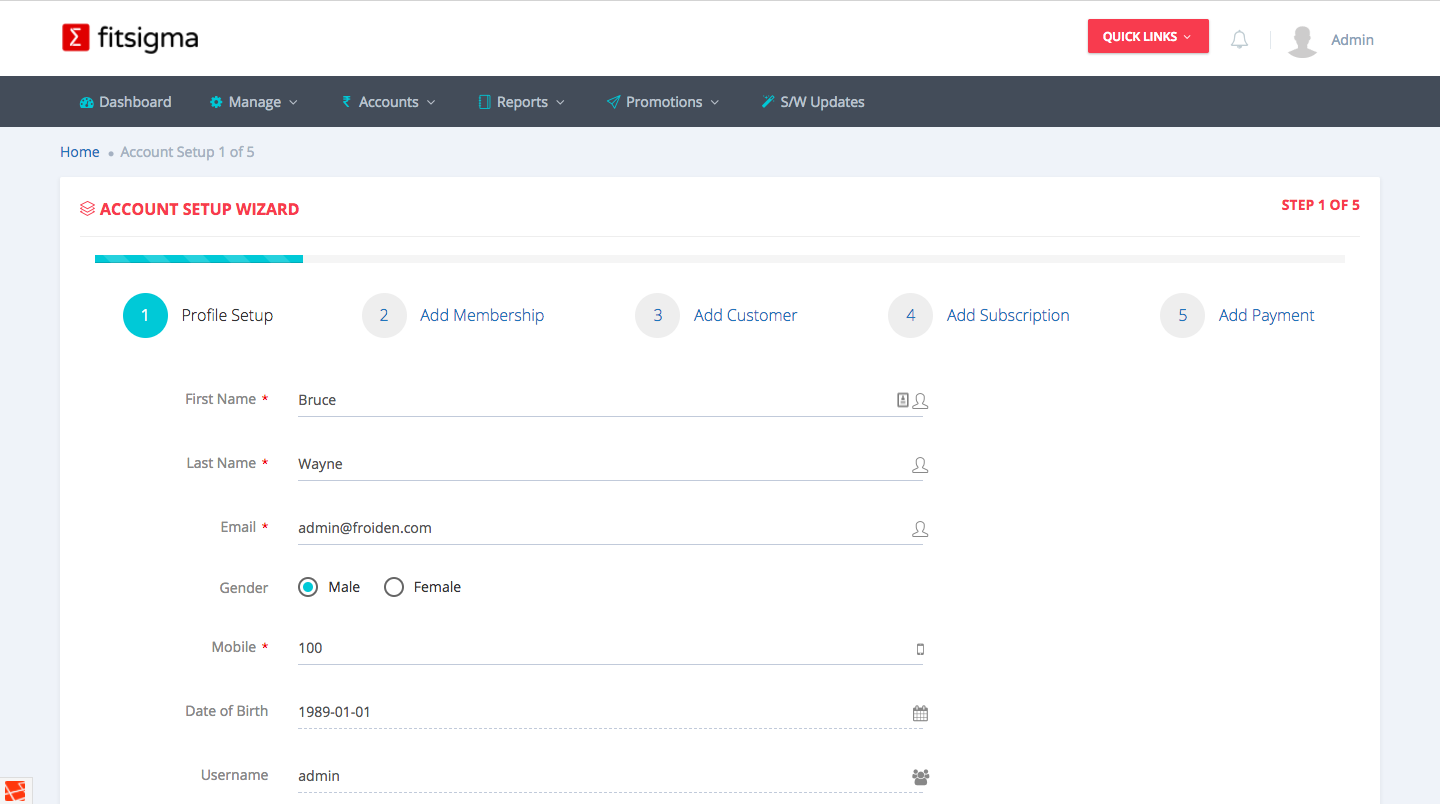The height and width of the screenshot is (804, 1440).
Task: Click the group icon in Username field
Action: 920,777
